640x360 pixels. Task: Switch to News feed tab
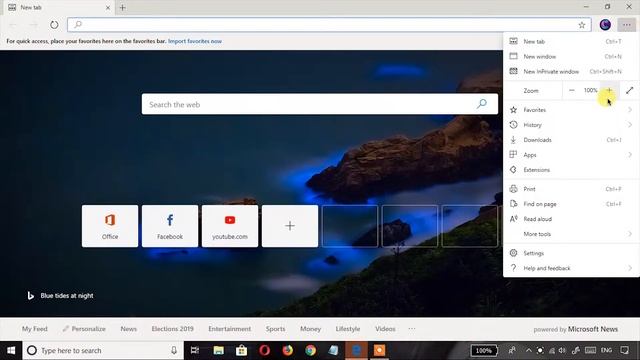click(x=129, y=329)
